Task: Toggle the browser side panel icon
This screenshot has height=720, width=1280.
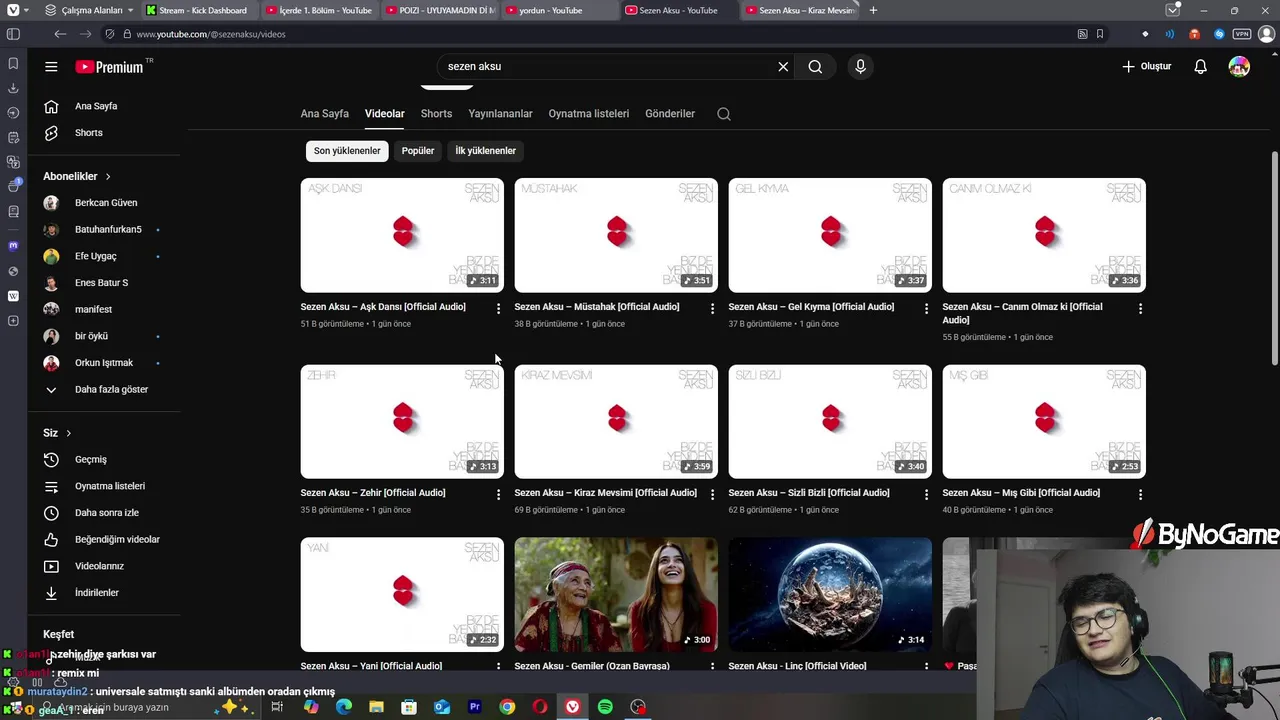Action: point(13,34)
